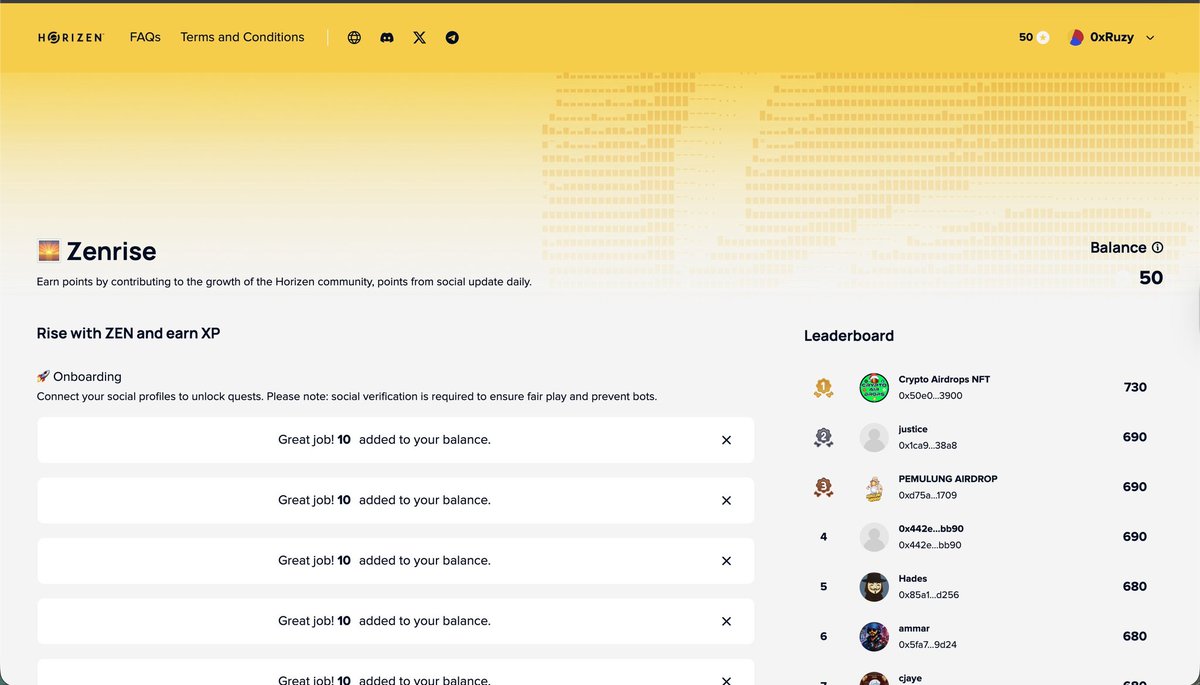Open the Telegram icon link

coord(452,38)
